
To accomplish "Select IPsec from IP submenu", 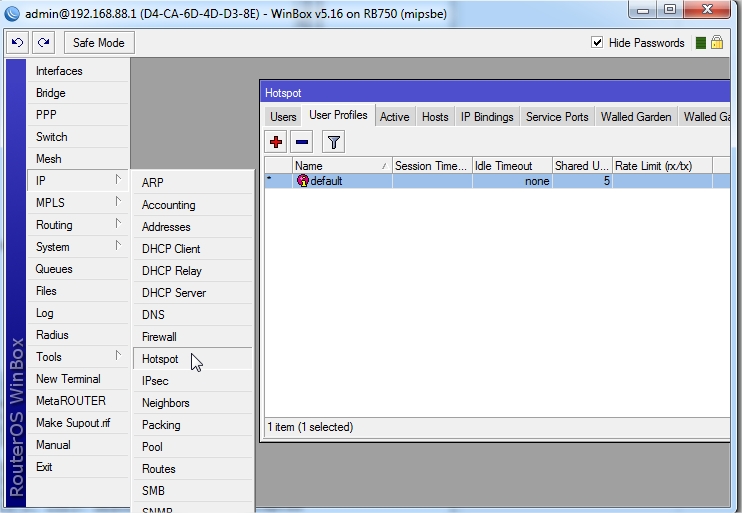I will [193, 381].
